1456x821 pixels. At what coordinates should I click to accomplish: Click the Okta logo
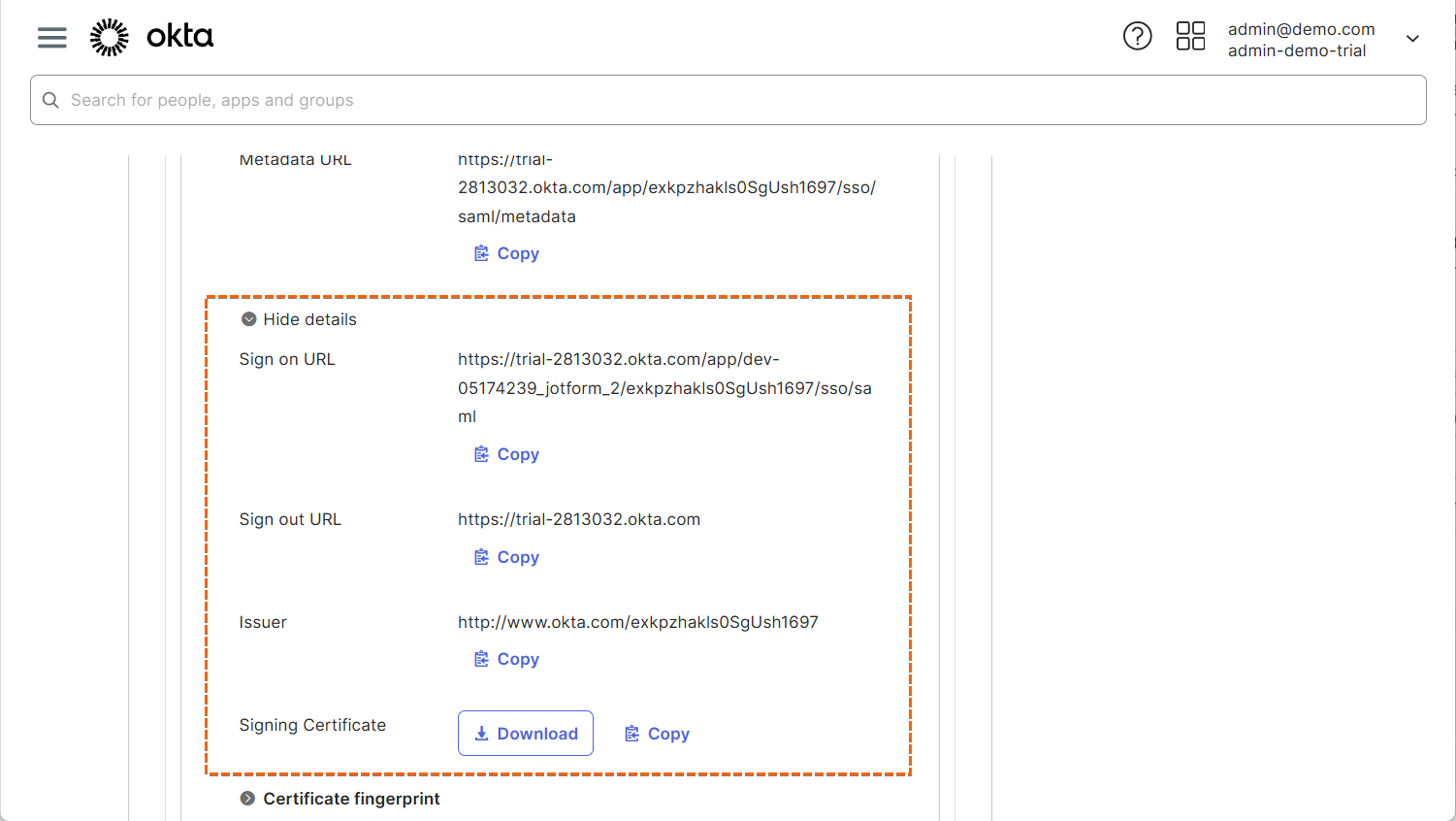coord(151,37)
